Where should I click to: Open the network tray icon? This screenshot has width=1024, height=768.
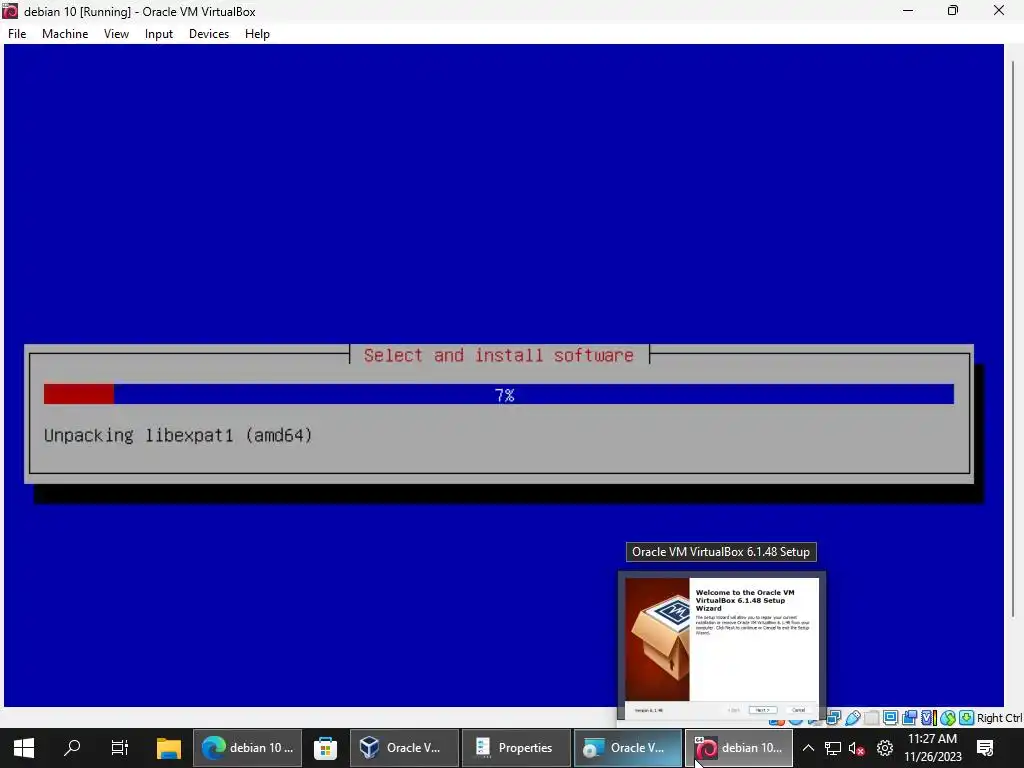coord(833,748)
